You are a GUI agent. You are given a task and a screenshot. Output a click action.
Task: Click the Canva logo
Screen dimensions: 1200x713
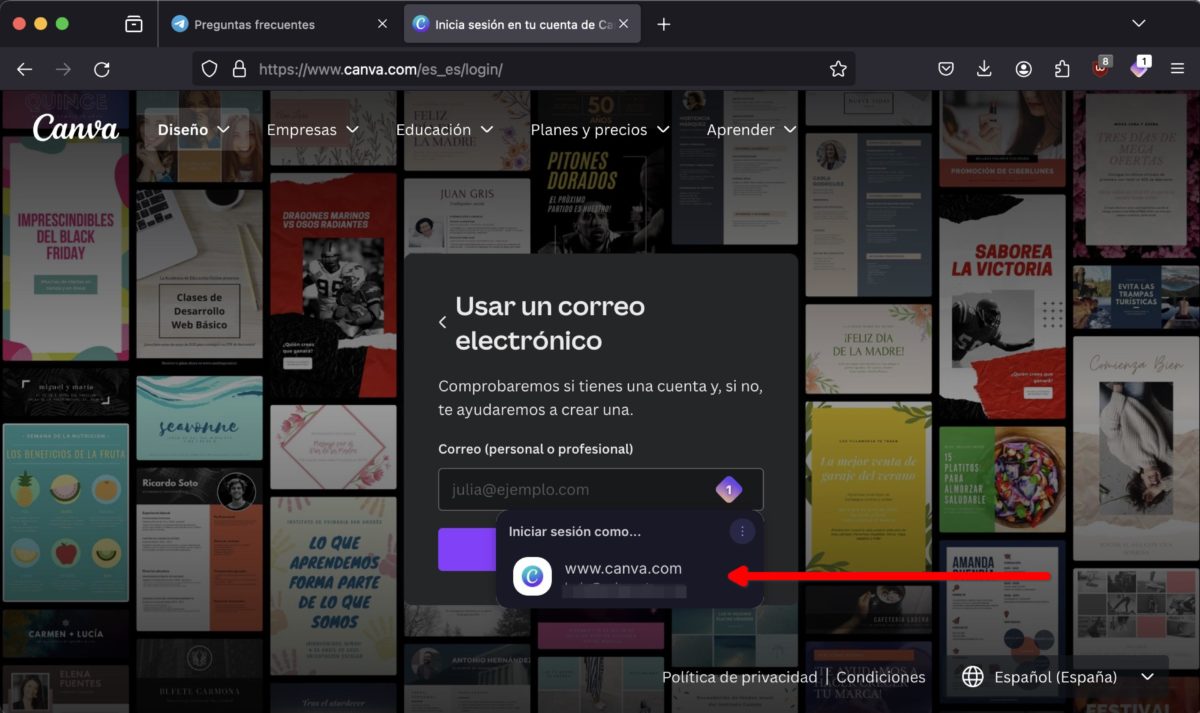click(x=75, y=128)
